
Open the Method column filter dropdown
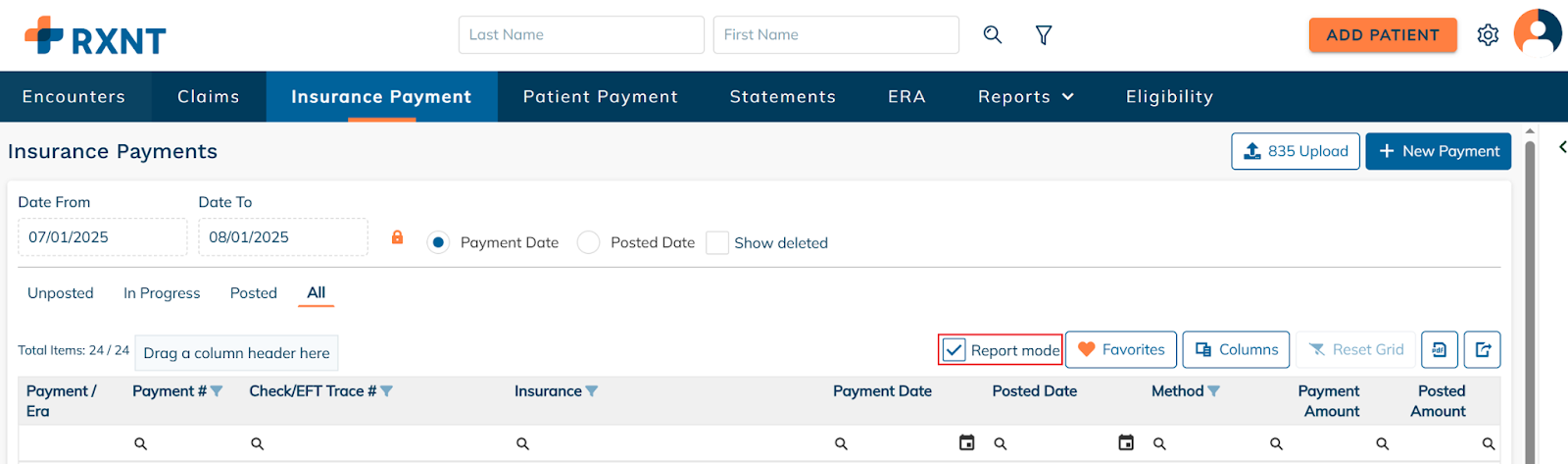point(1214,391)
